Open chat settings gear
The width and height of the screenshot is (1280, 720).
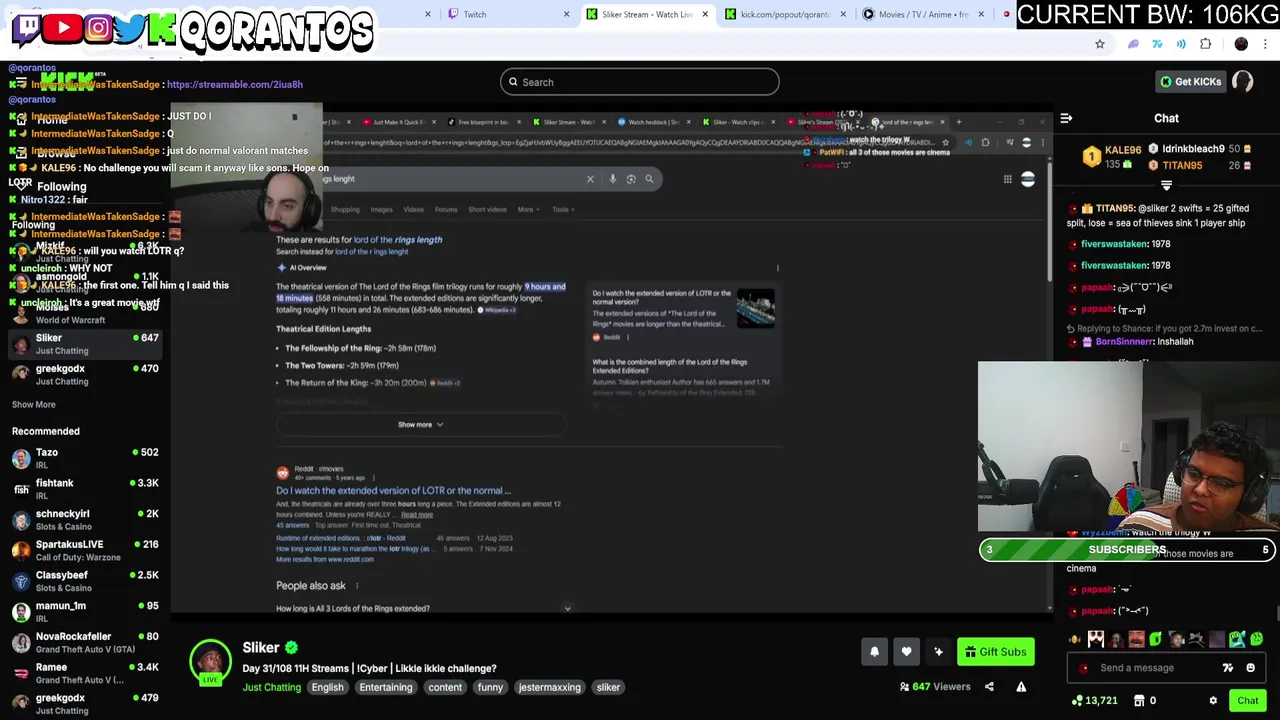(x=1213, y=701)
